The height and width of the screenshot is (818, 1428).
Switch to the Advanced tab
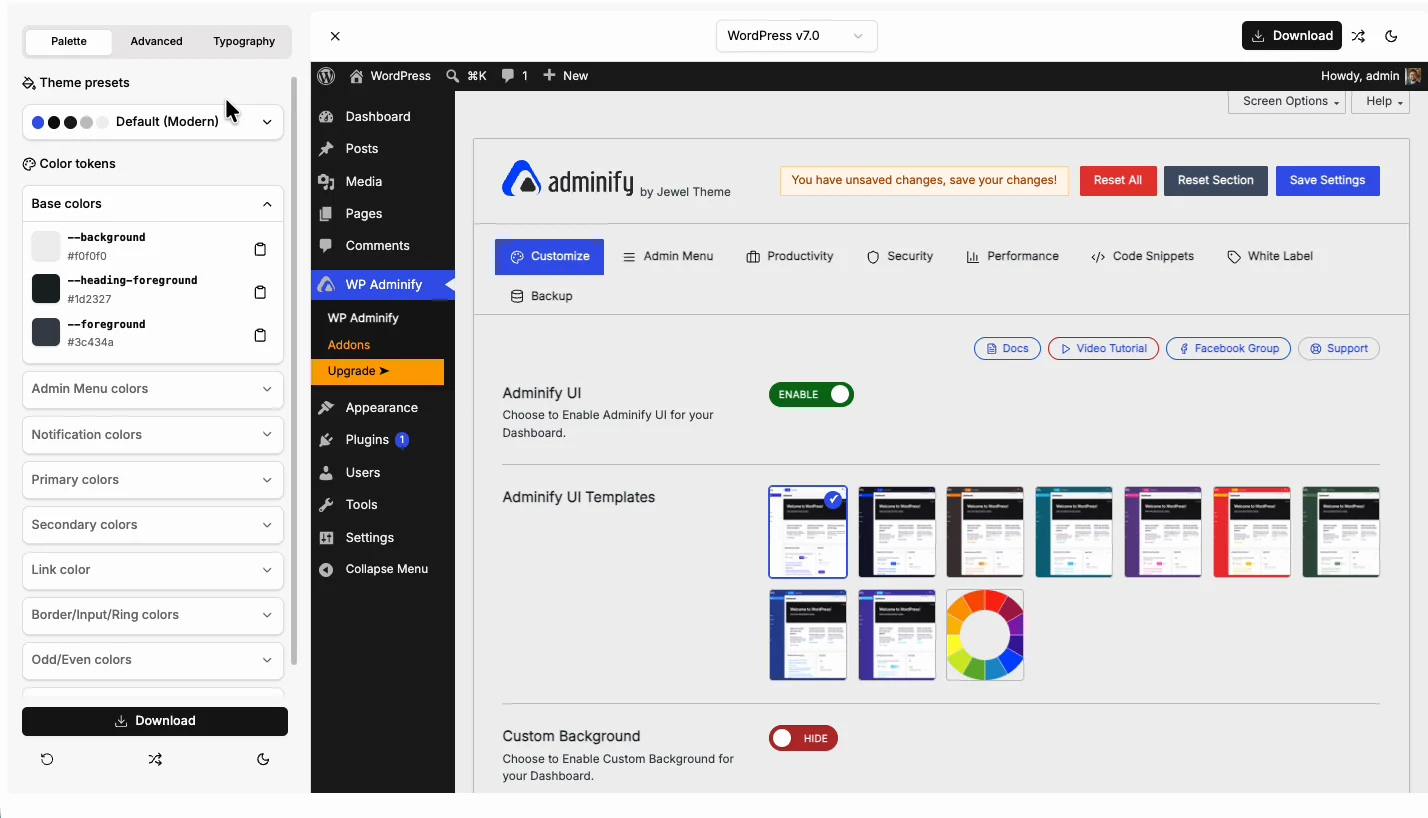coord(156,41)
